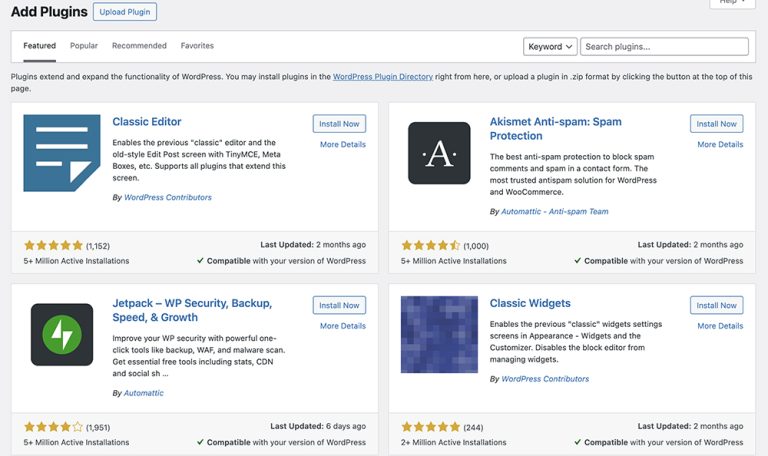Click 'Last Updated: 6 days ago' text
This screenshot has width=768, height=456.
(x=318, y=426)
